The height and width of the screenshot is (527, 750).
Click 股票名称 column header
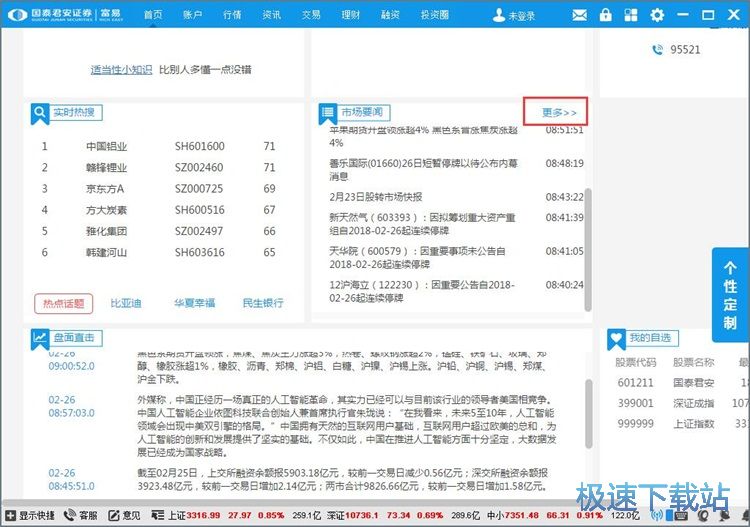click(x=694, y=362)
